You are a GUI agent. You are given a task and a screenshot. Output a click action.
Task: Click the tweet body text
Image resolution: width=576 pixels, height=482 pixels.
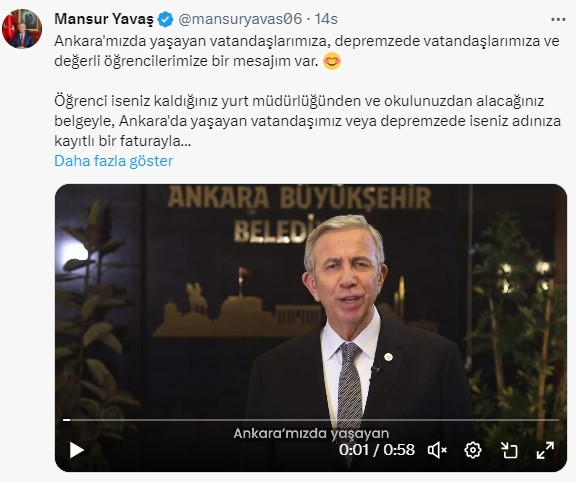click(307, 91)
